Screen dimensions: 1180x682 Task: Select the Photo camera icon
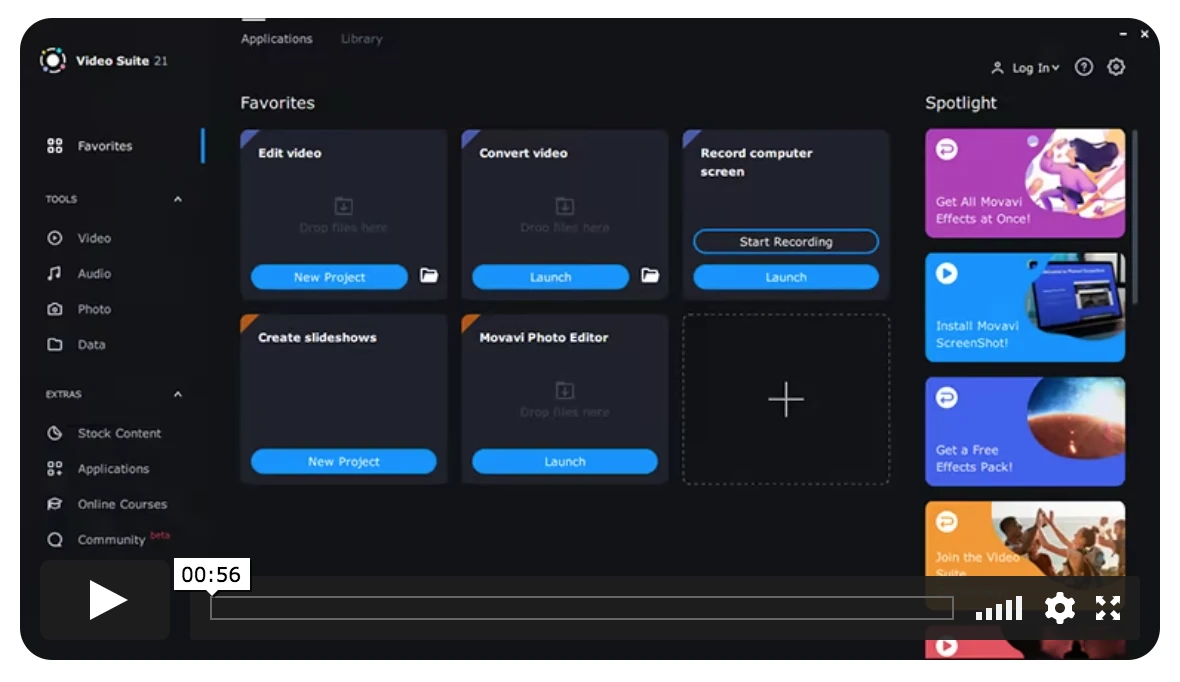pos(54,309)
